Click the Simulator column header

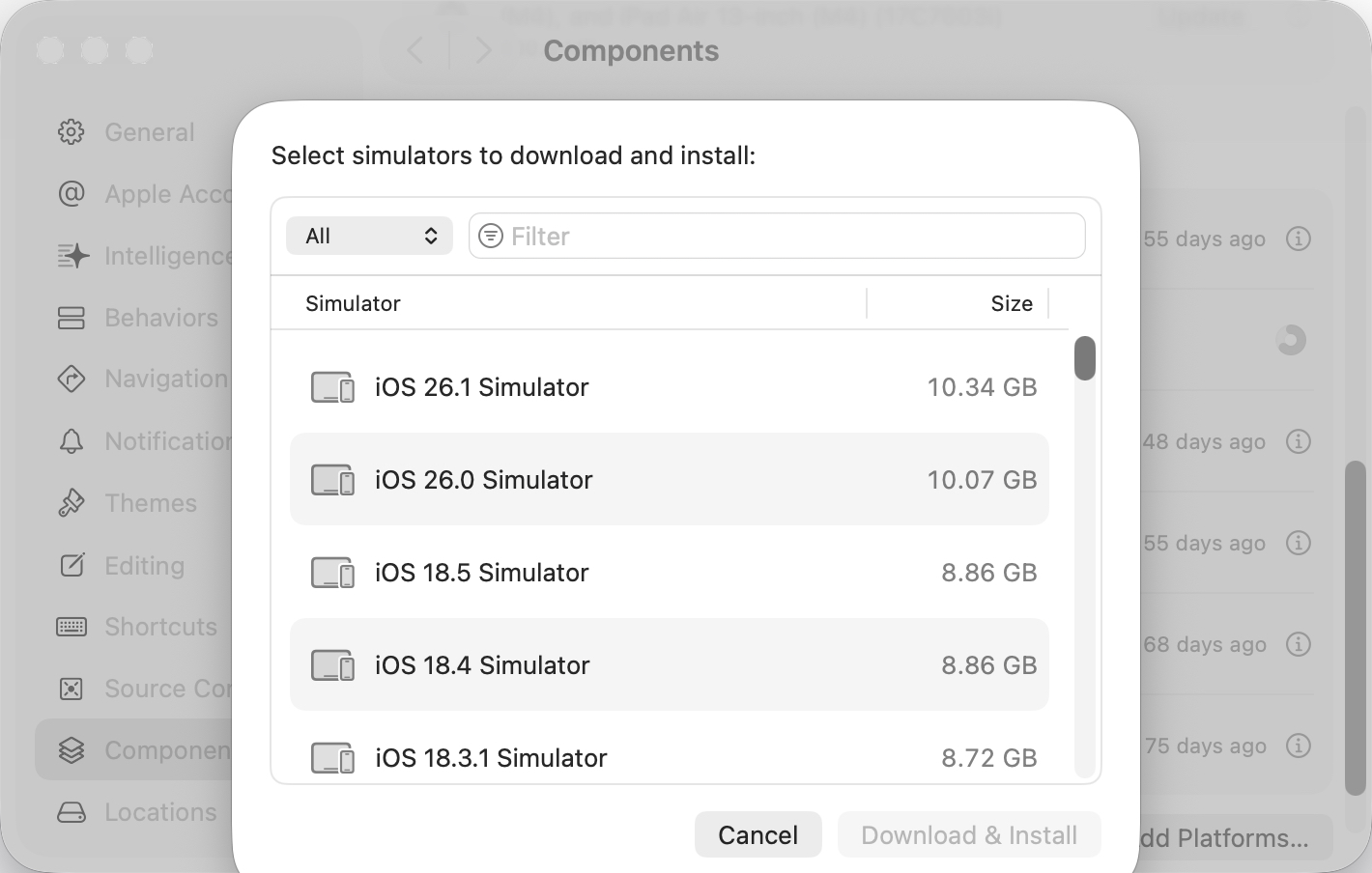click(x=353, y=303)
